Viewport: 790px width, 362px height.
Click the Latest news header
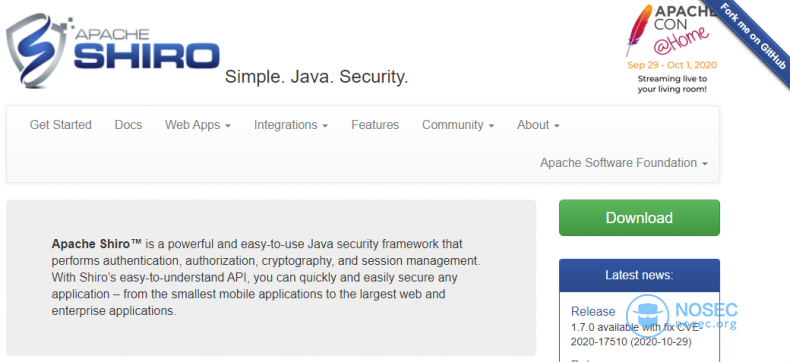click(639, 275)
